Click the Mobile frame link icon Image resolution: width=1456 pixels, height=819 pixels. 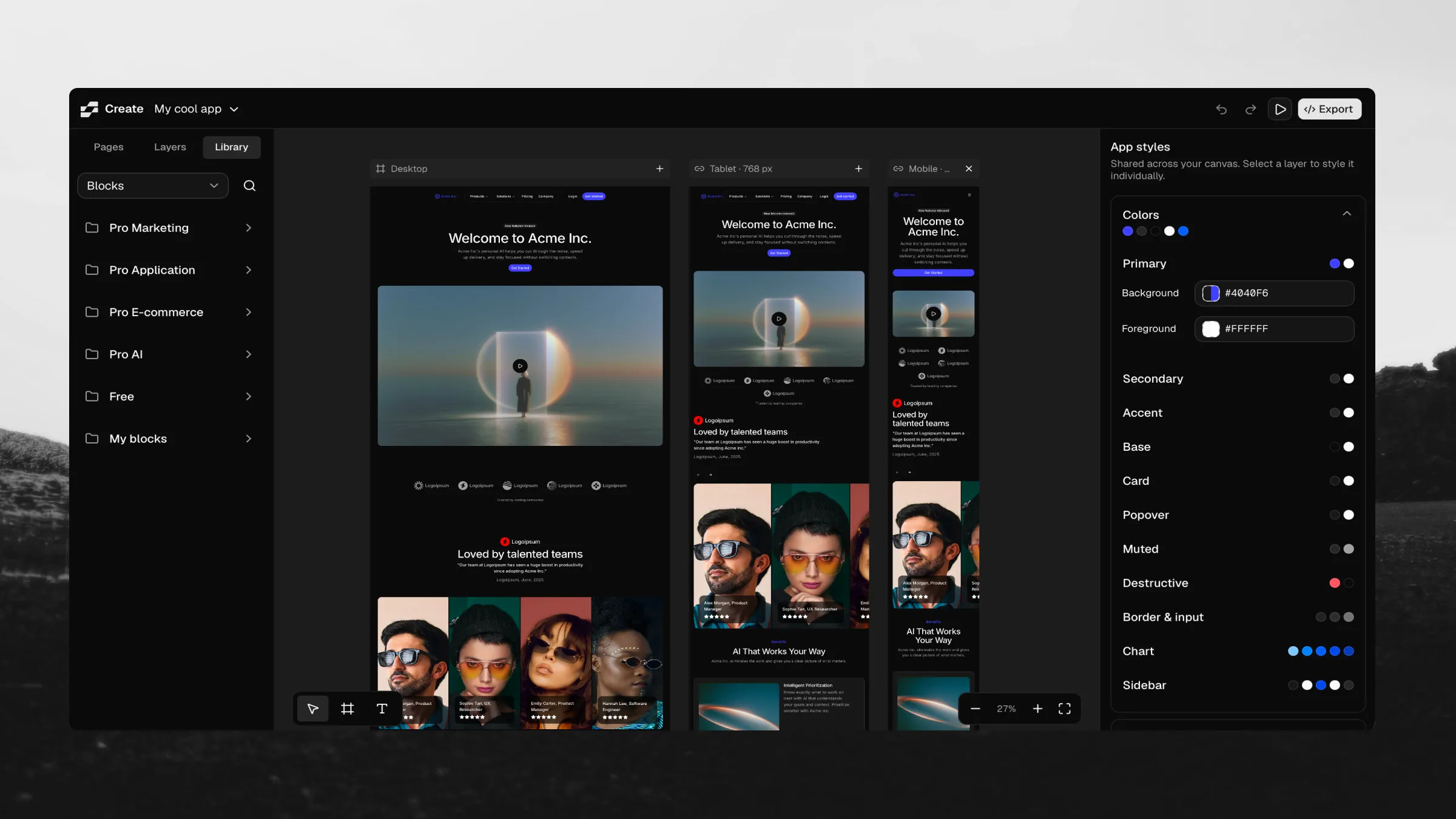(898, 169)
